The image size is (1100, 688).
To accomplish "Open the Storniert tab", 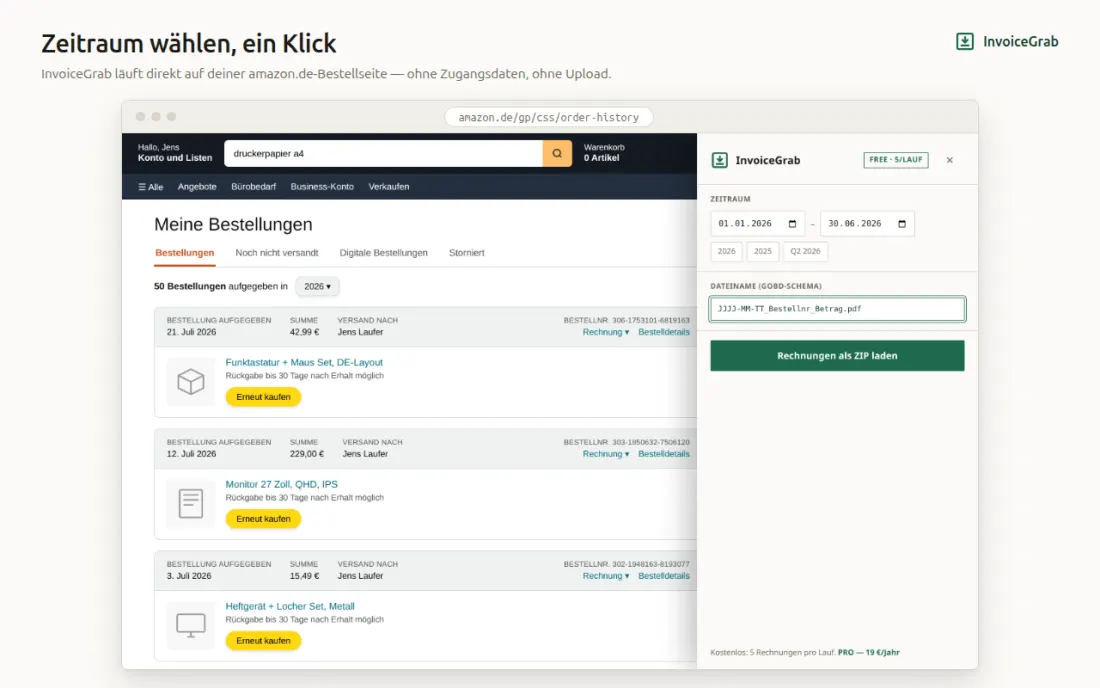I will pyautogui.click(x=467, y=252).
